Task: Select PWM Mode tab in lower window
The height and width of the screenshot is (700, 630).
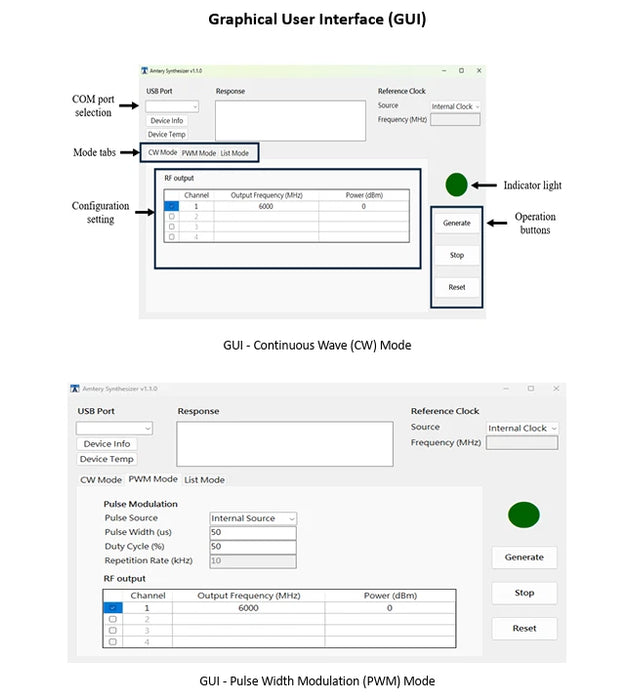Action: click(153, 479)
